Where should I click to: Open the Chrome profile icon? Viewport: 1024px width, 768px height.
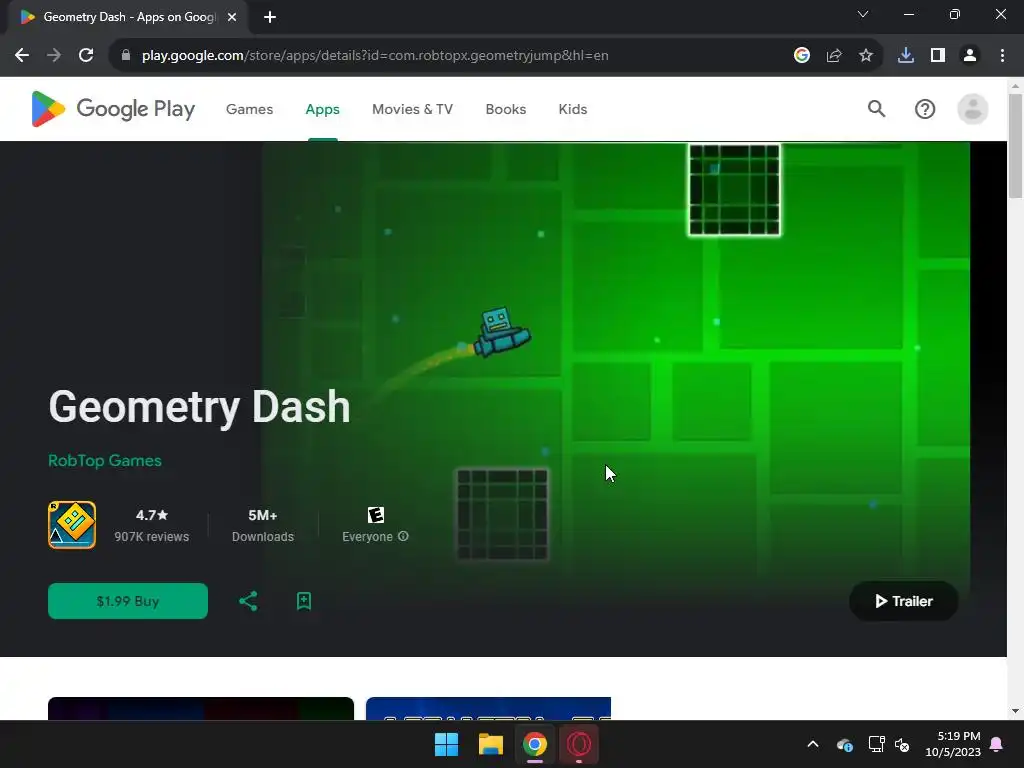[x=970, y=56]
